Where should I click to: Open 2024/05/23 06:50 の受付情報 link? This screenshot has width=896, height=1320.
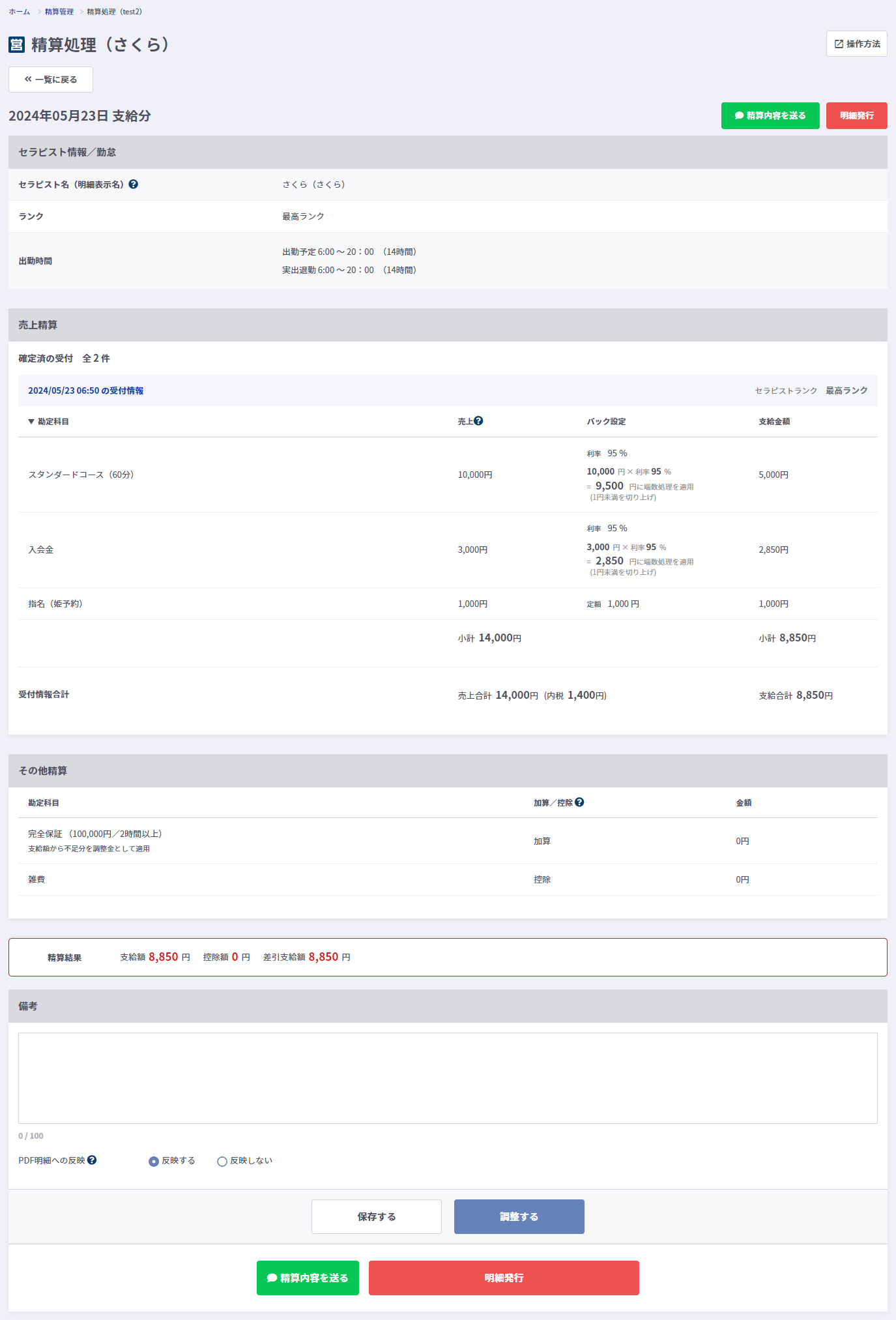(x=85, y=390)
